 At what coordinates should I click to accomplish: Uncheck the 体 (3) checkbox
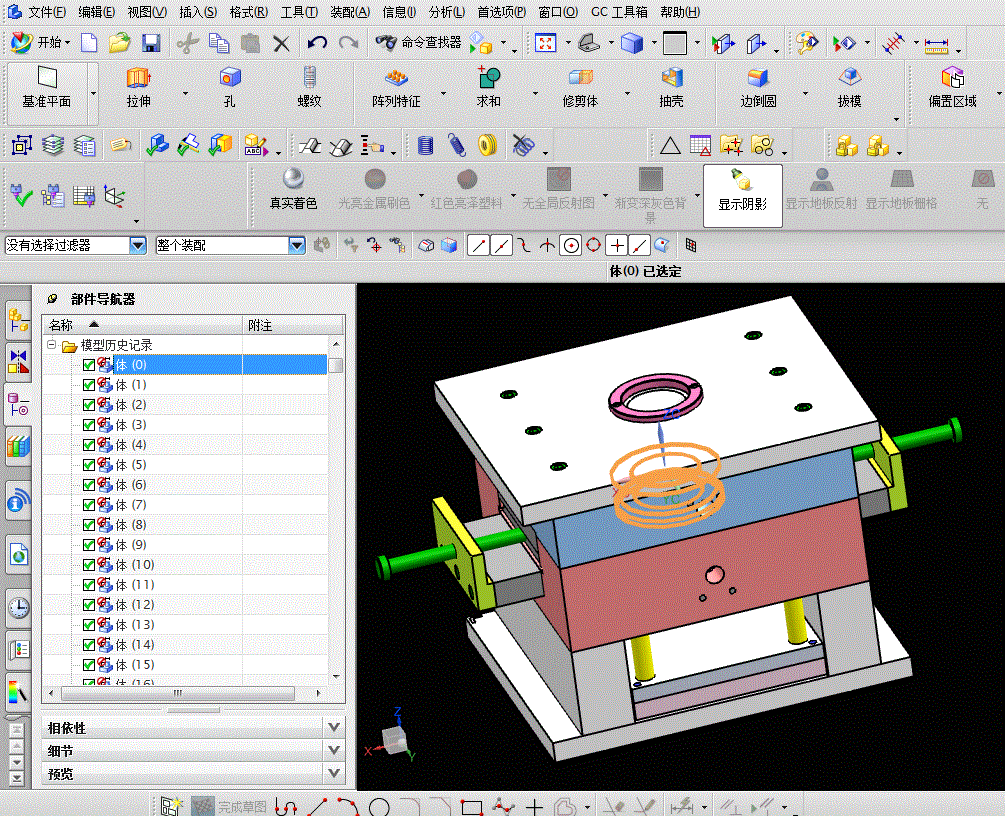coord(89,425)
